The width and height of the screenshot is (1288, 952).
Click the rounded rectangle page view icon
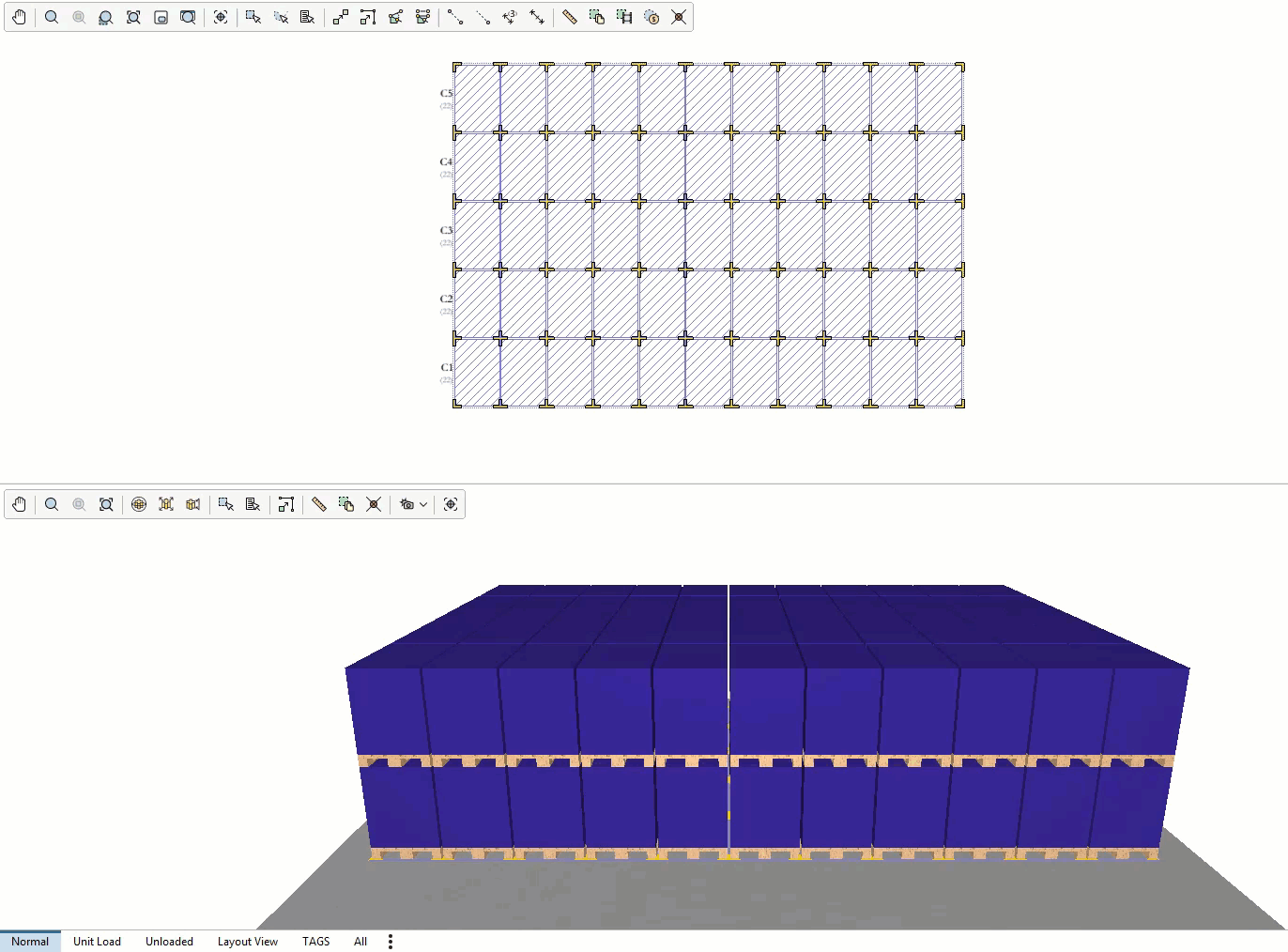(x=161, y=17)
